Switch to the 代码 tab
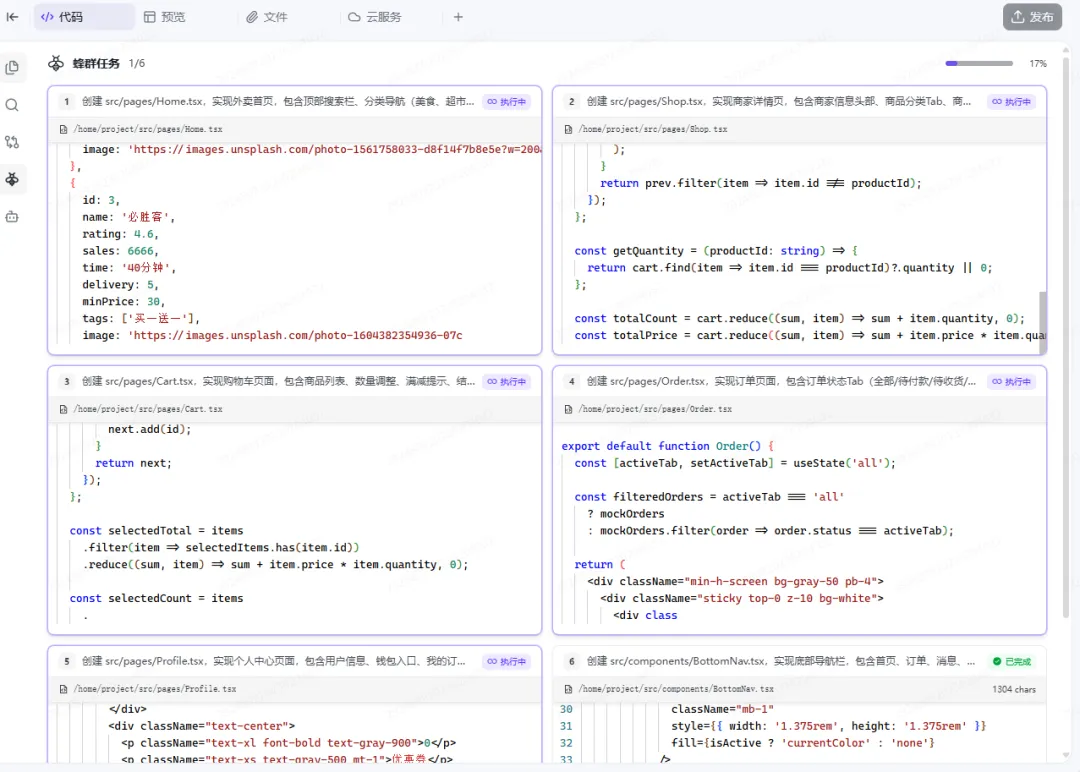This screenshot has height=772, width=1080. pos(83,17)
